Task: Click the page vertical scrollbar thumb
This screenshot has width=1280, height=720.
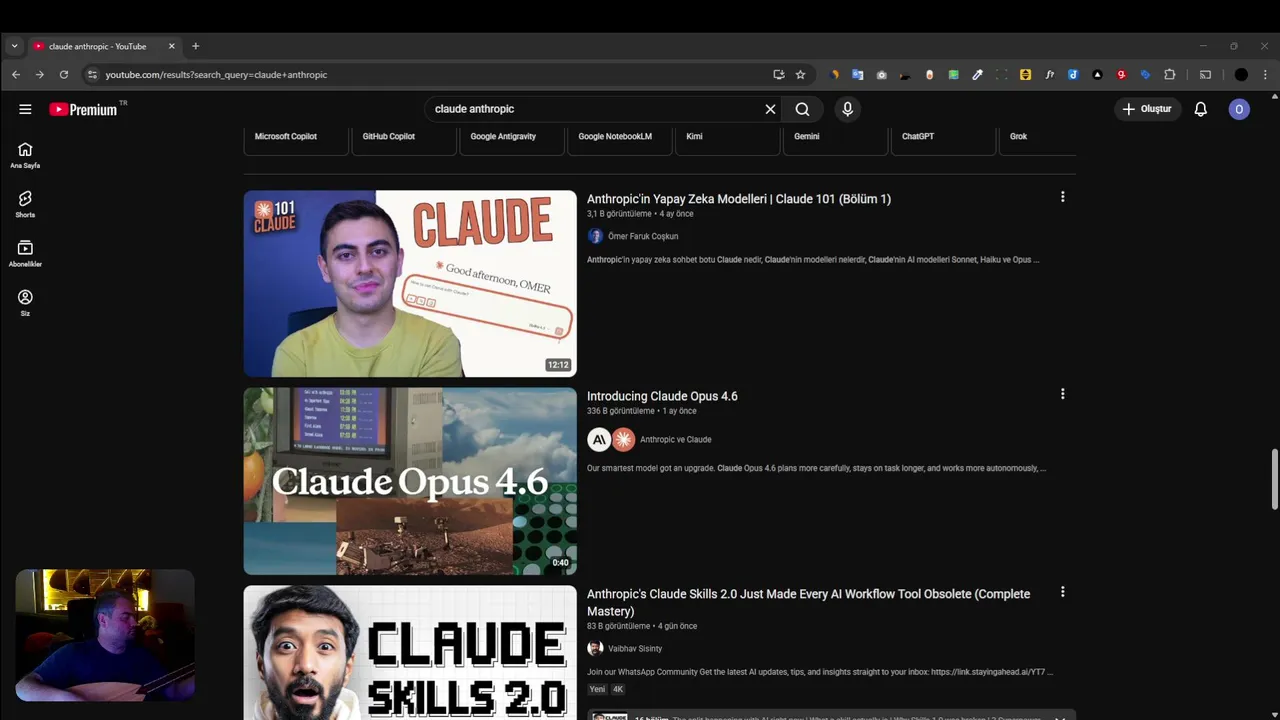Action: coord(1274,480)
